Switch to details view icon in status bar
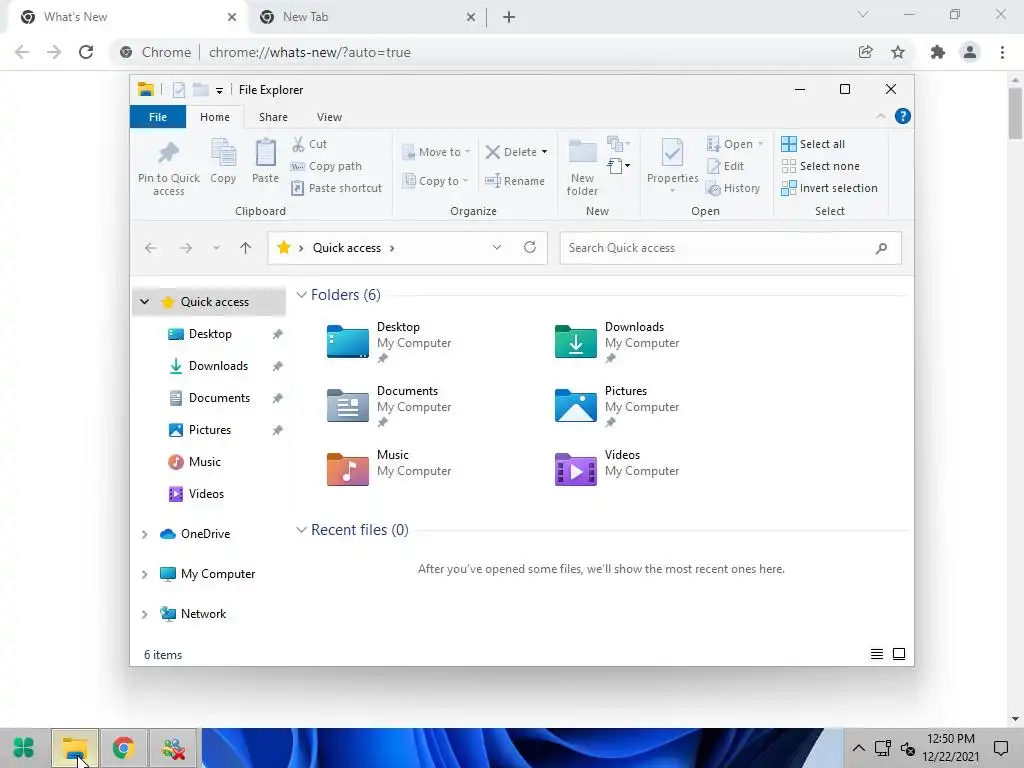The height and width of the screenshot is (768, 1024). (877, 654)
